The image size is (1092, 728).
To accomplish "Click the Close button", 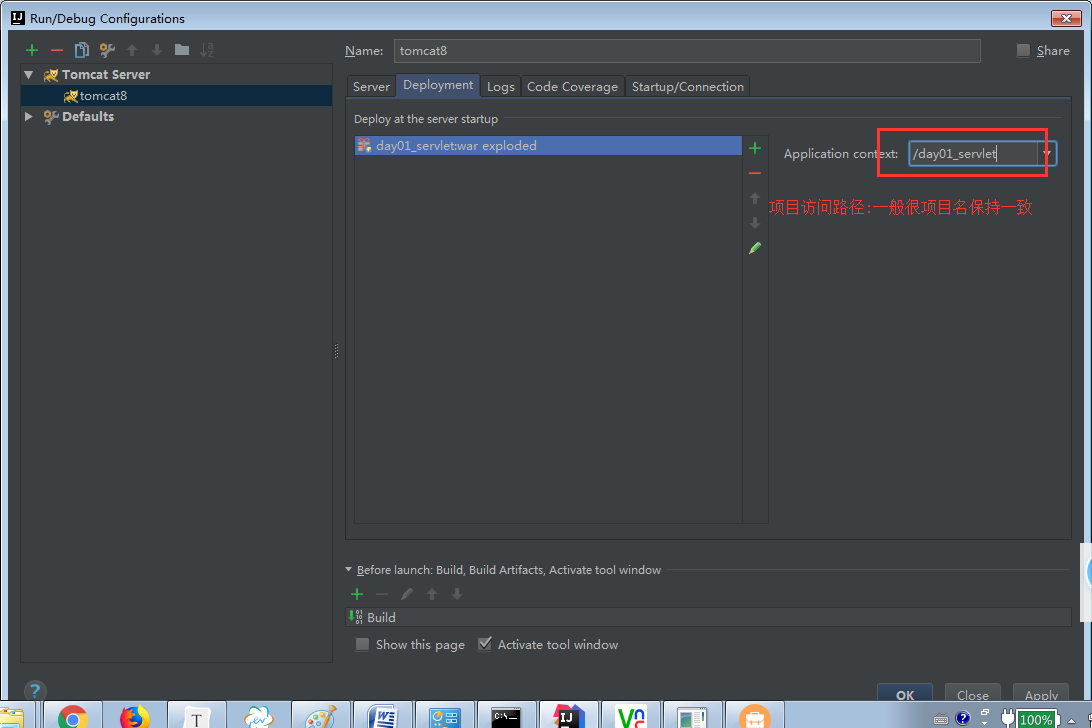I will [x=972, y=695].
